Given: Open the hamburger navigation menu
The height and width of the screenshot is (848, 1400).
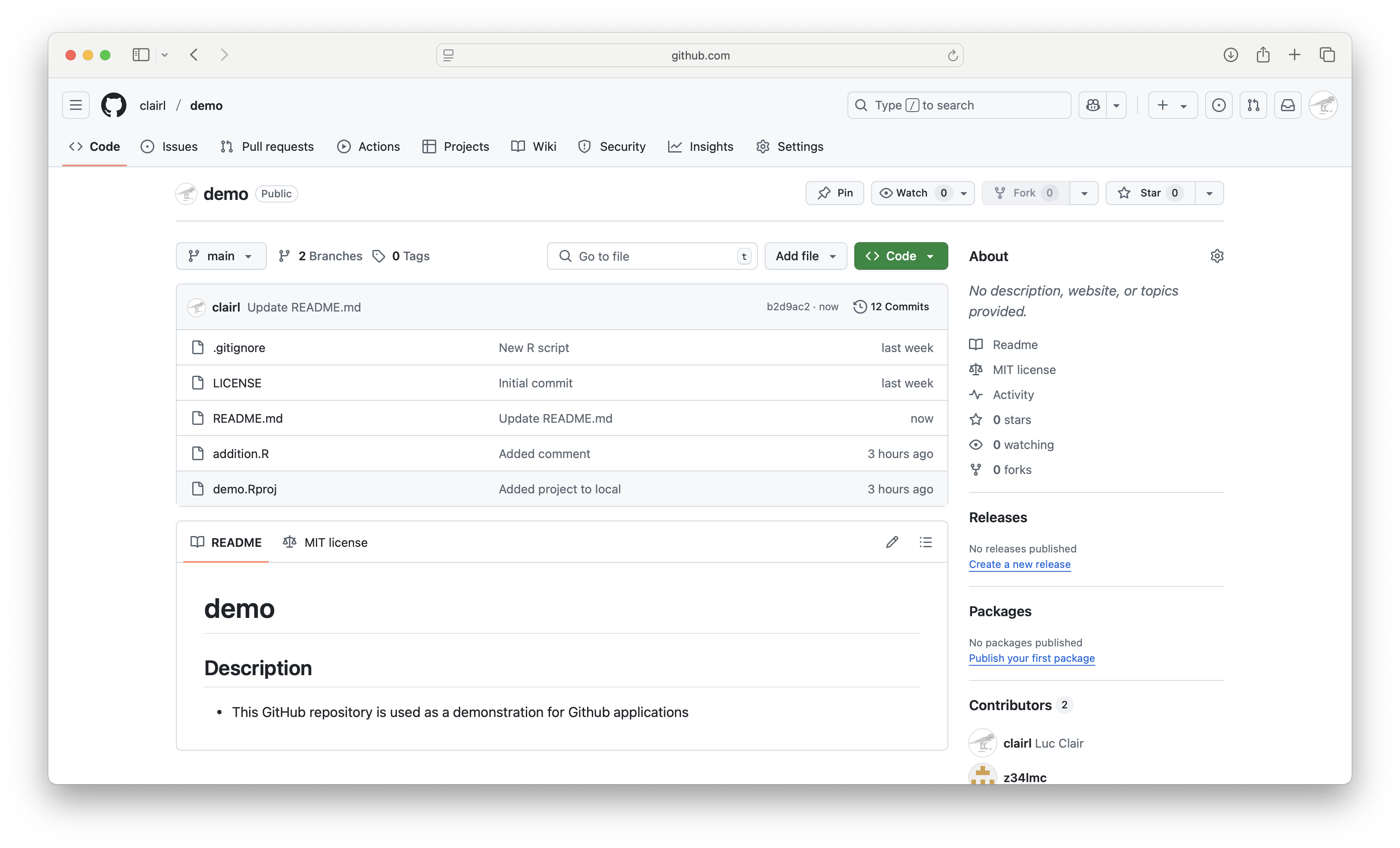Looking at the screenshot, I should coord(75,105).
